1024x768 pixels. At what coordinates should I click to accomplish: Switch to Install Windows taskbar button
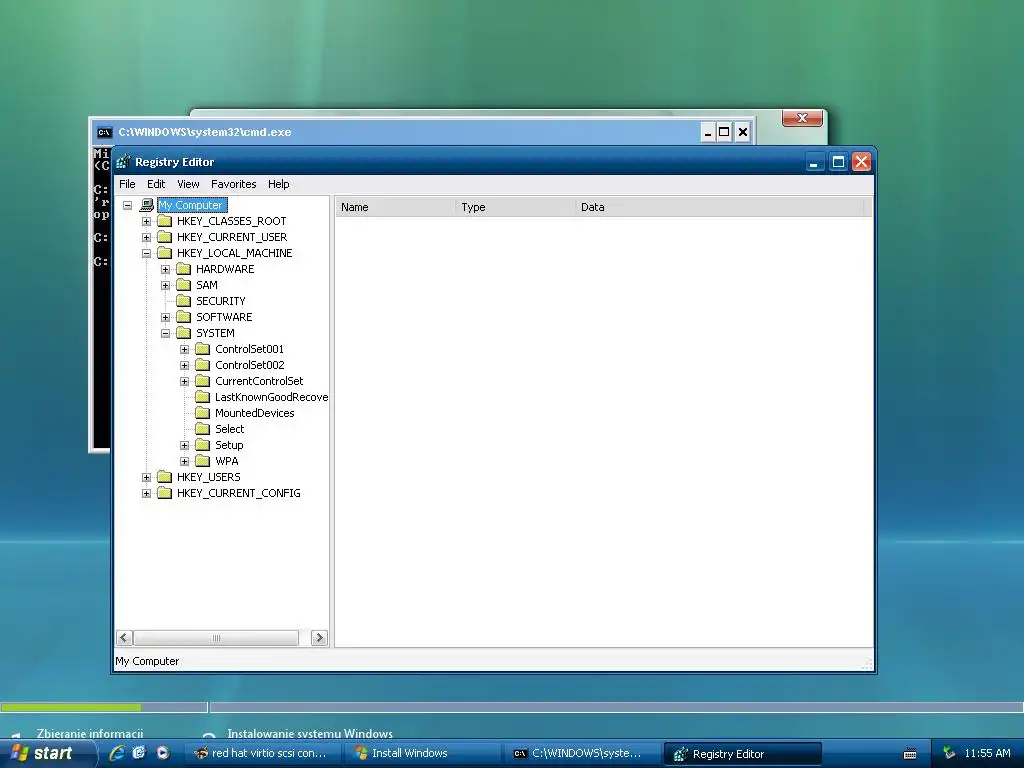pyautogui.click(x=423, y=754)
